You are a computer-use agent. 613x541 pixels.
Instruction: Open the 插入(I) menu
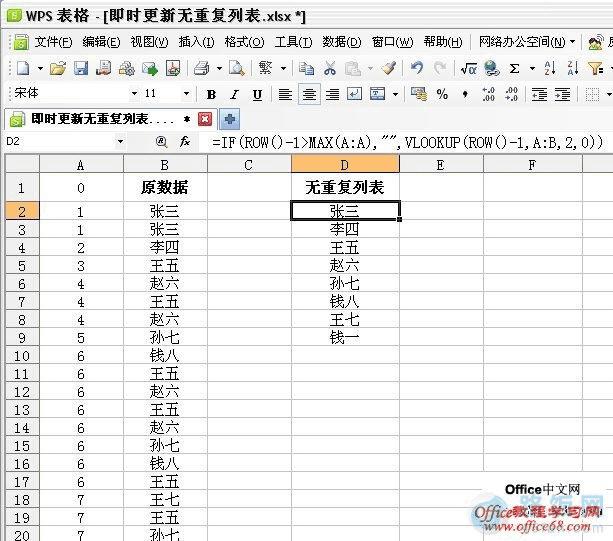(196, 41)
